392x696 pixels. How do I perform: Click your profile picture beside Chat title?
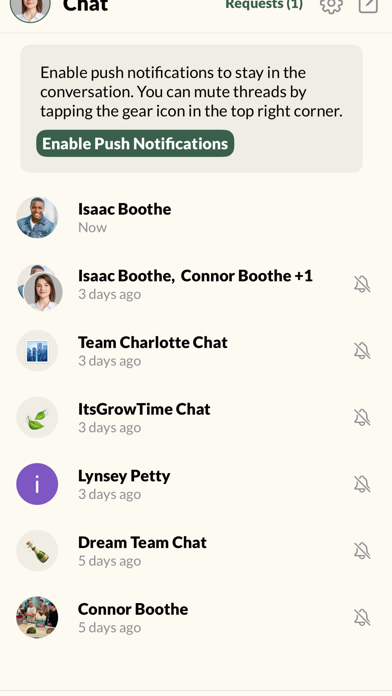click(30, 6)
